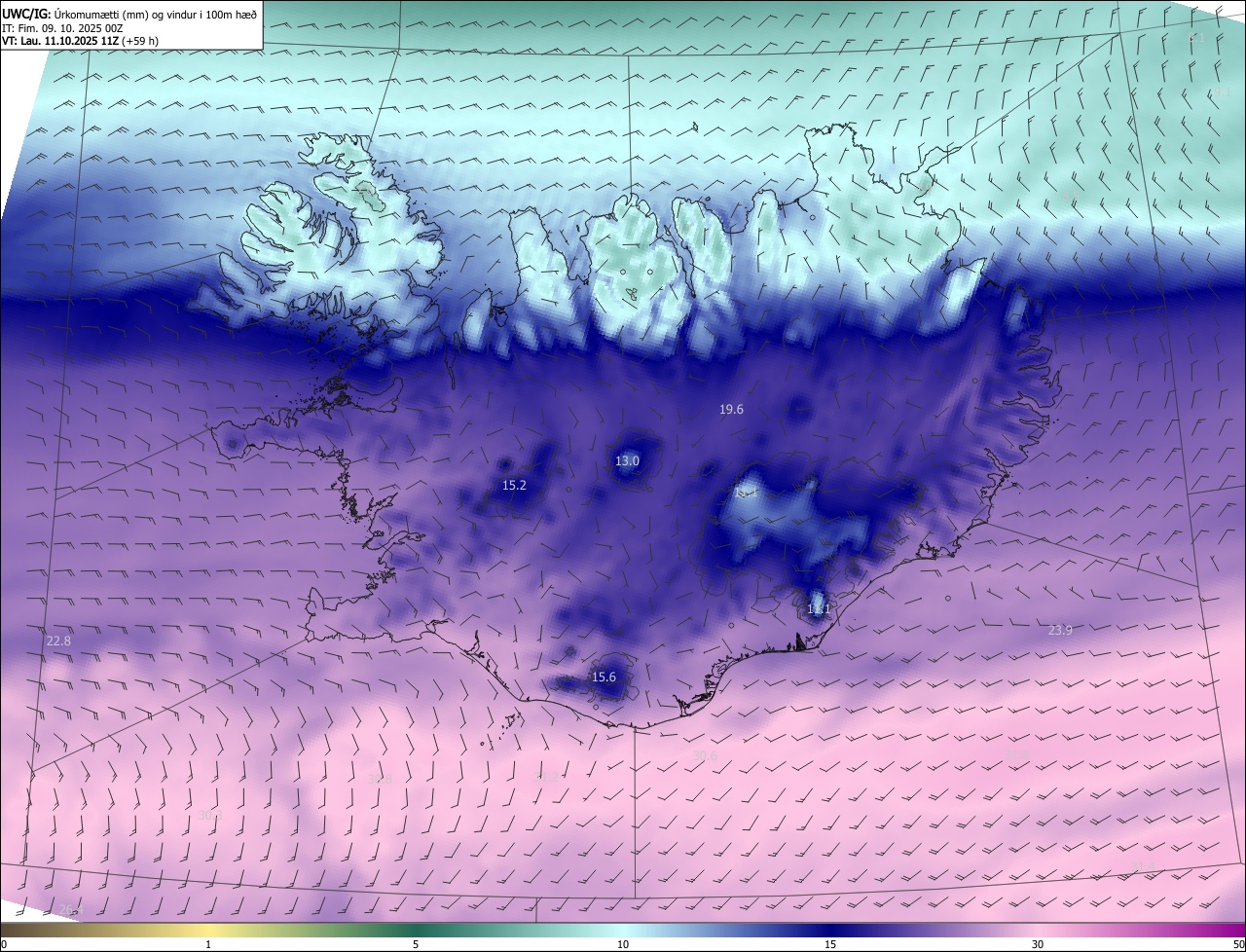Click the 'VT: Lau. 11.10.2025 11Z (+59 h)' line

pos(81,41)
